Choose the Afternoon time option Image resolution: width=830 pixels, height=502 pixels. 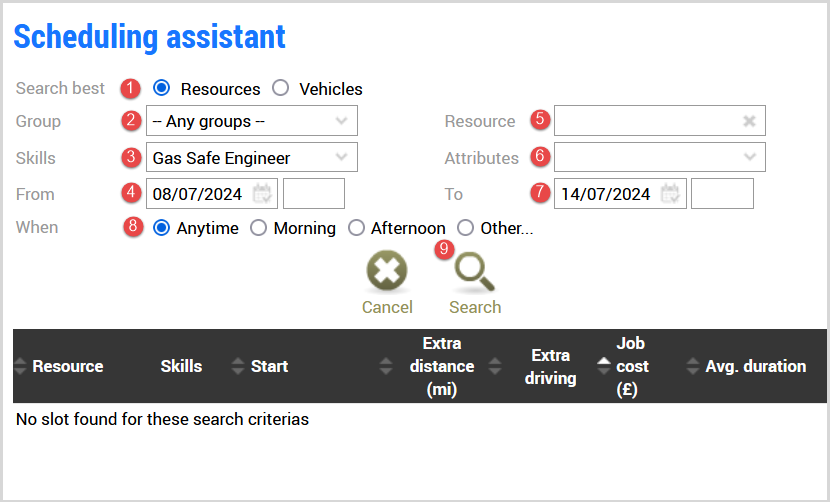(356, 228)
